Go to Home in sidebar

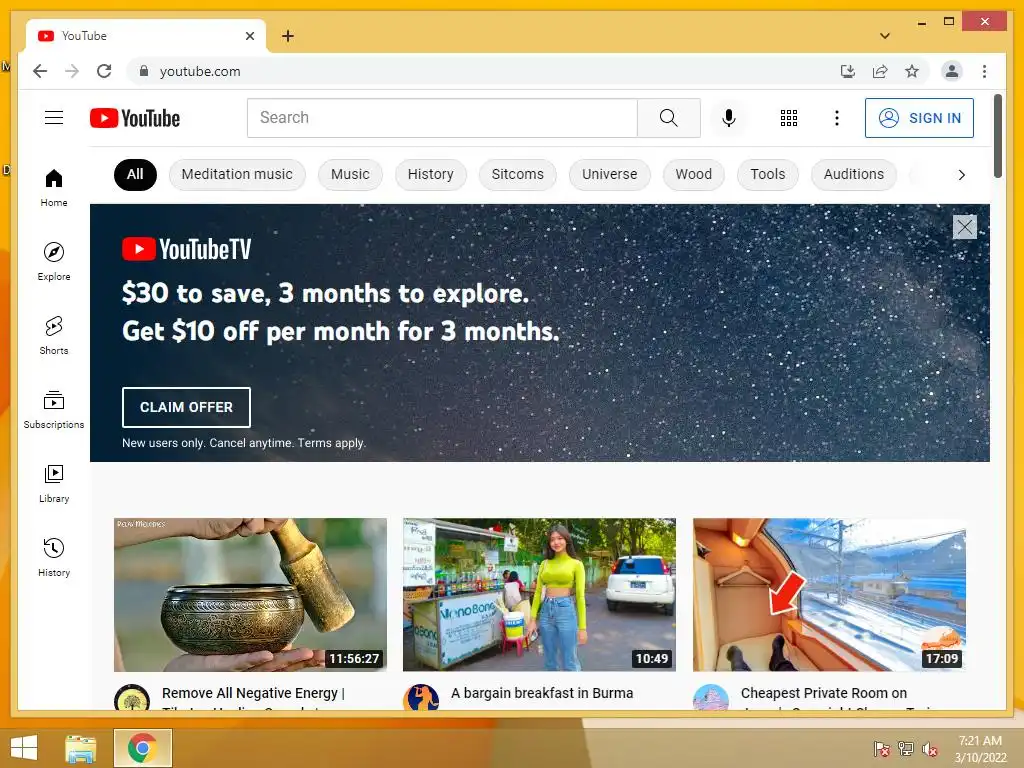coord(54,188)
